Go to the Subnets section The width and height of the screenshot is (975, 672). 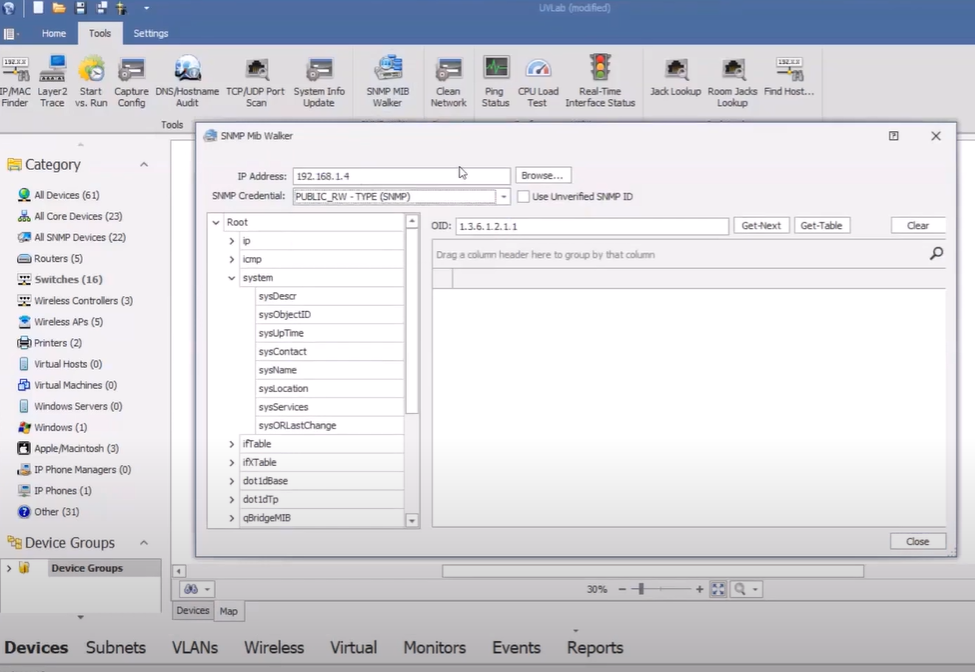(116, 647)
